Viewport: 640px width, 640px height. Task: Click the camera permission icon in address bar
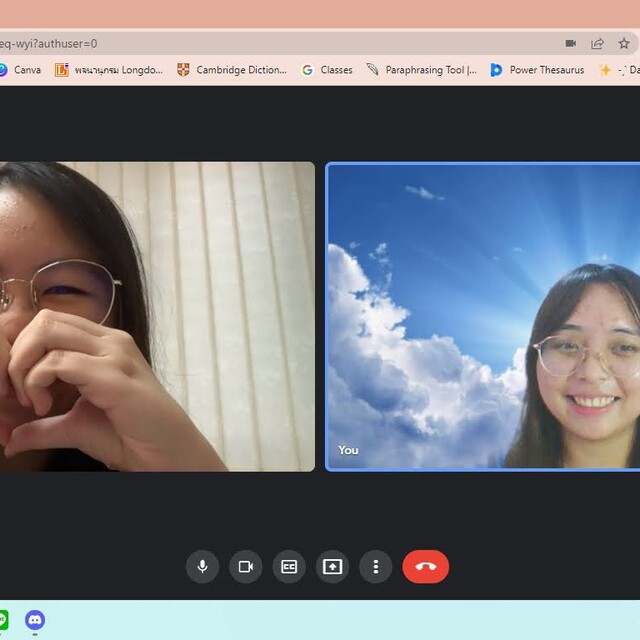(x=571, y=44)
